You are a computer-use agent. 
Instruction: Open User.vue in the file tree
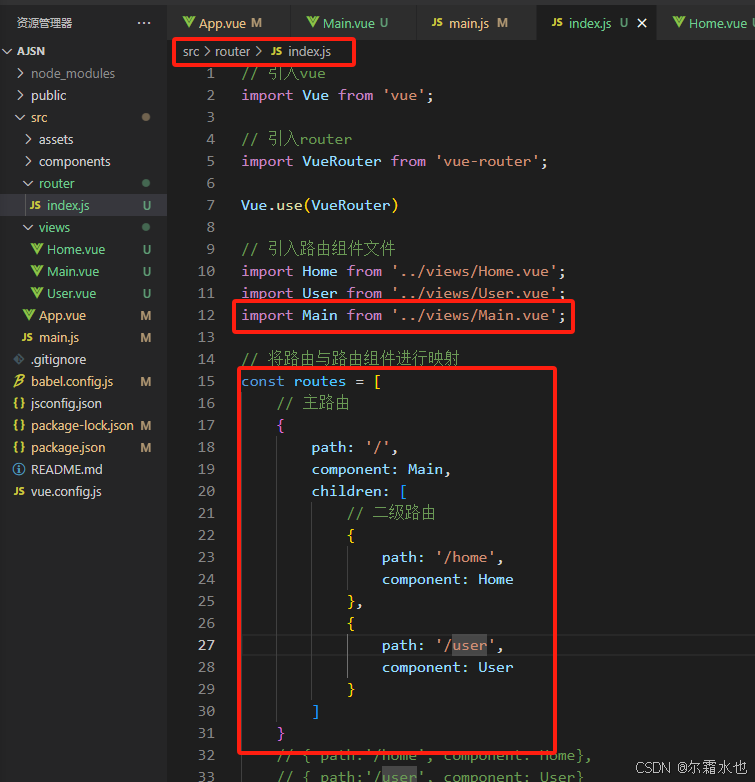coord(83,293)
